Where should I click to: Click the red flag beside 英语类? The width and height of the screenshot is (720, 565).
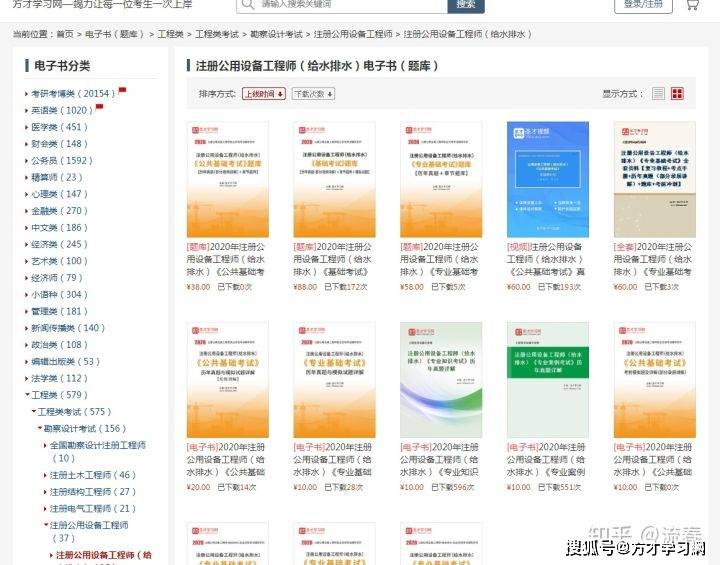click(99, 108)
